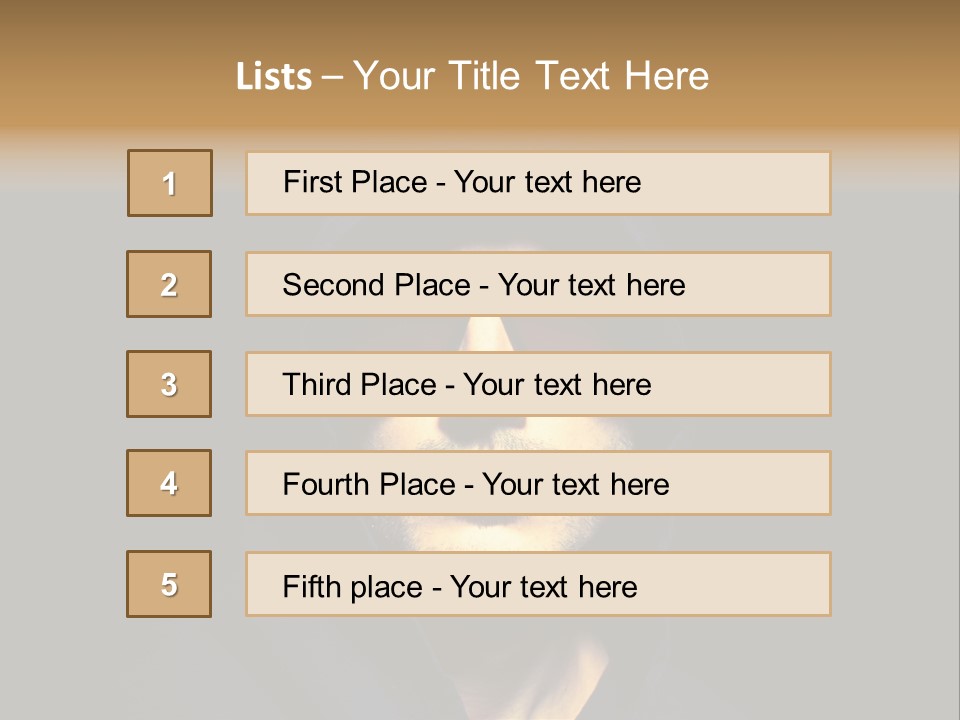Click the bold word Lists in title
Image resolution: width=960 pixels, height=720 pixels.
pyautogui.click(x=274, y=77)
